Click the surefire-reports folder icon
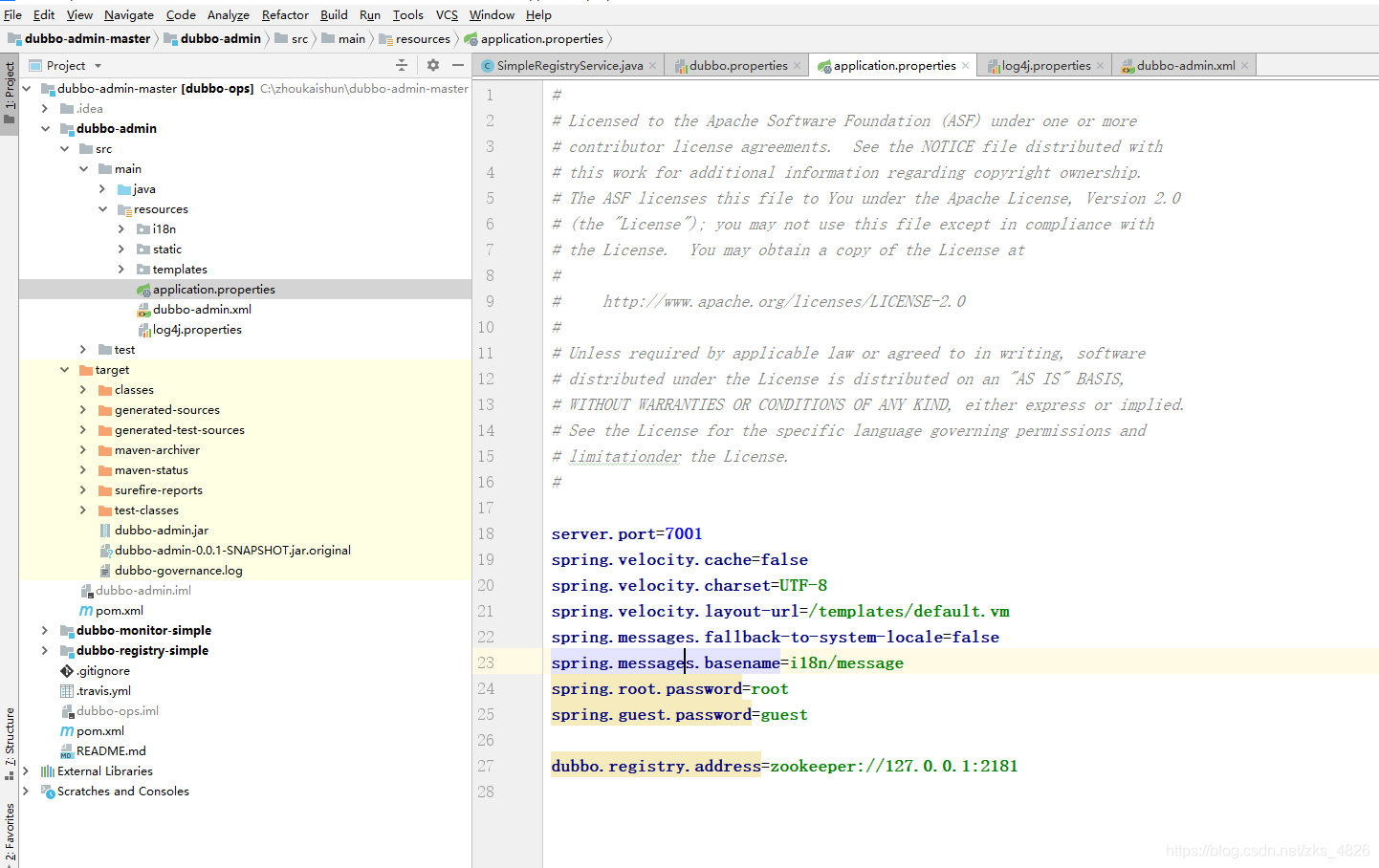Viewport: 1379px width, 868px height. tap(105, 489)
